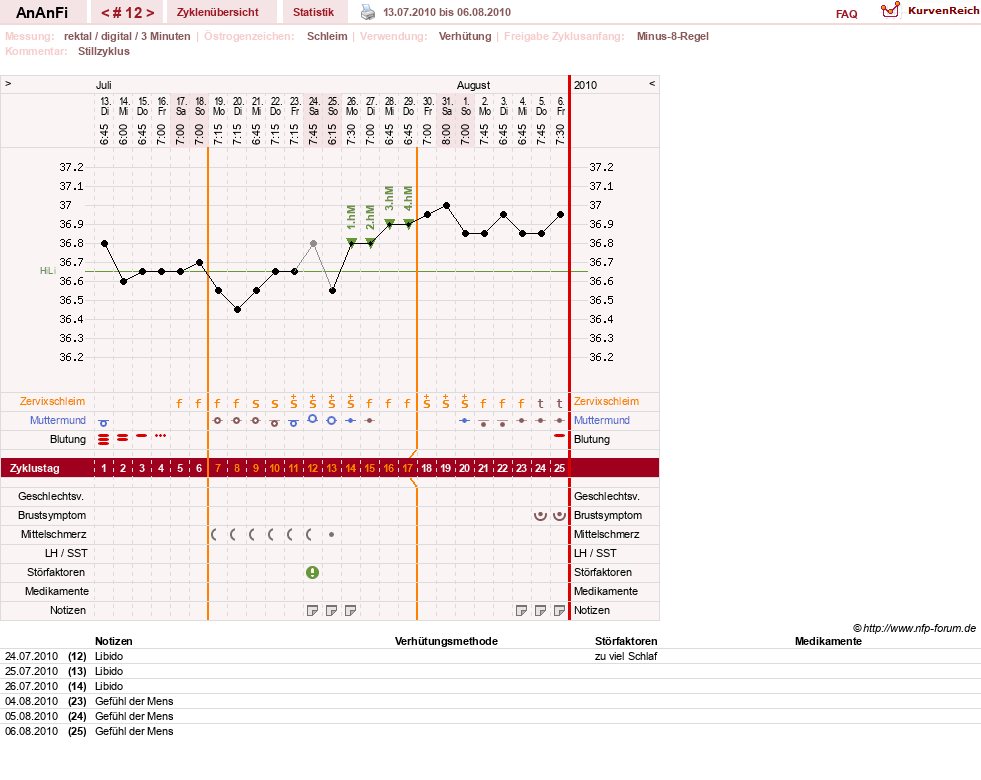Screen dimensions: 981x780
Task: Click the Brustsymptom icon on cycle day 25
Action: click(559, 515)
